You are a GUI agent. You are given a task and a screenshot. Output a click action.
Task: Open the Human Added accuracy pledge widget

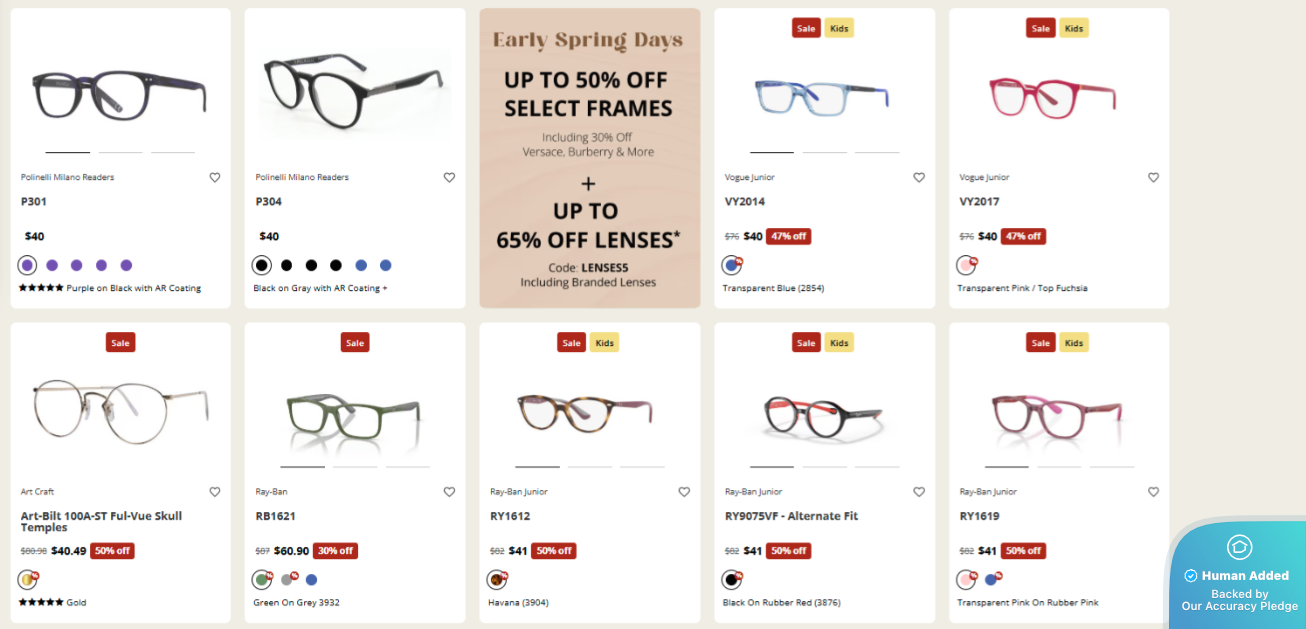pos(1240,577)
